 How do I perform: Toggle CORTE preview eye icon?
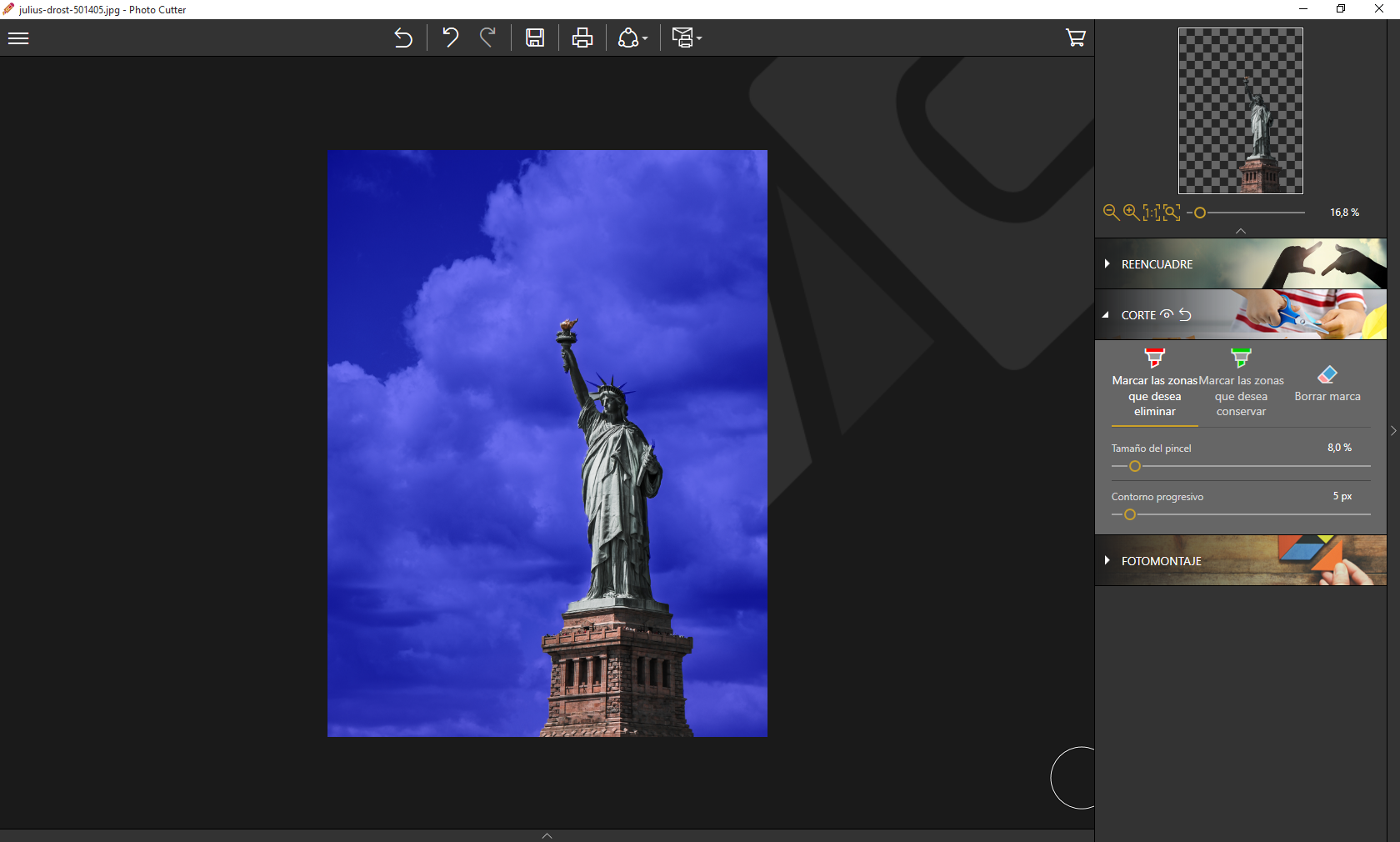click(1167, 314)
